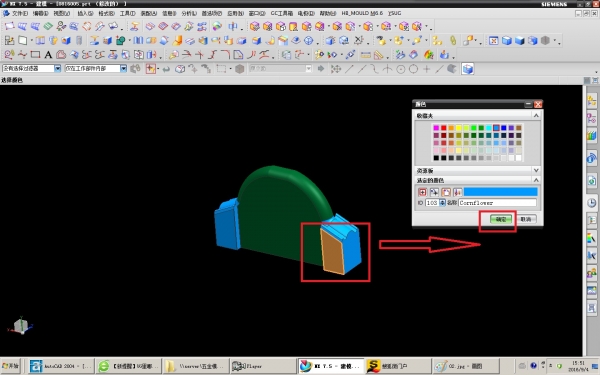Screen dimensions: 600x375
Task: Open the selection scope 'work part' dropdown
Action: (x=96, y=68)
